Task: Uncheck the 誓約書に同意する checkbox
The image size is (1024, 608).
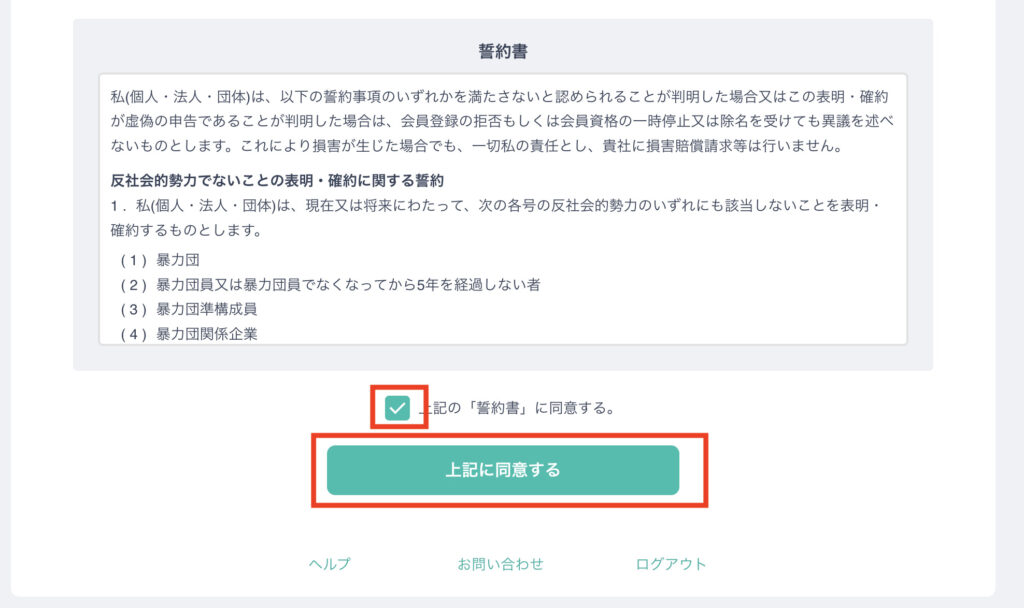Action: (x=397, y=408)
